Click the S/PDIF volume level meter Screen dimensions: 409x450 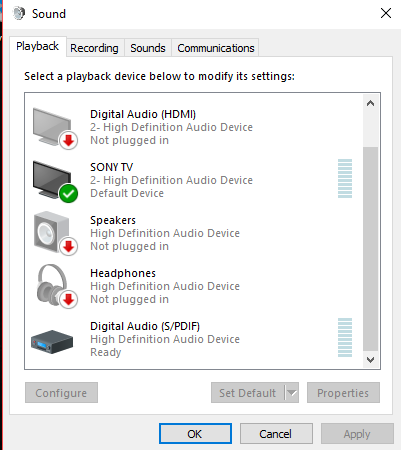click(x=345, y=337)
